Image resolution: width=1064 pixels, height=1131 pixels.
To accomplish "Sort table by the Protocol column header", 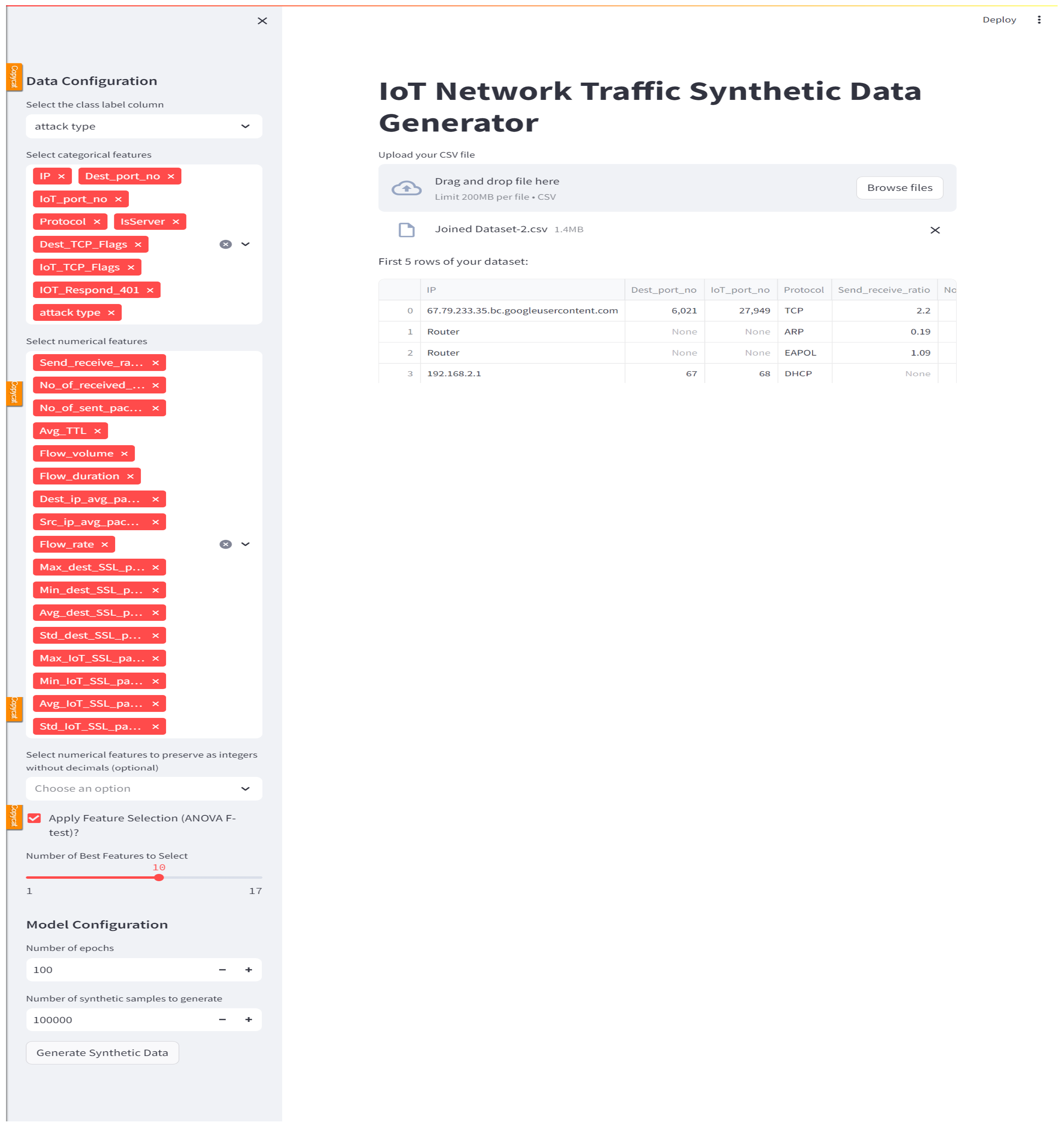I will pos(803,290).
